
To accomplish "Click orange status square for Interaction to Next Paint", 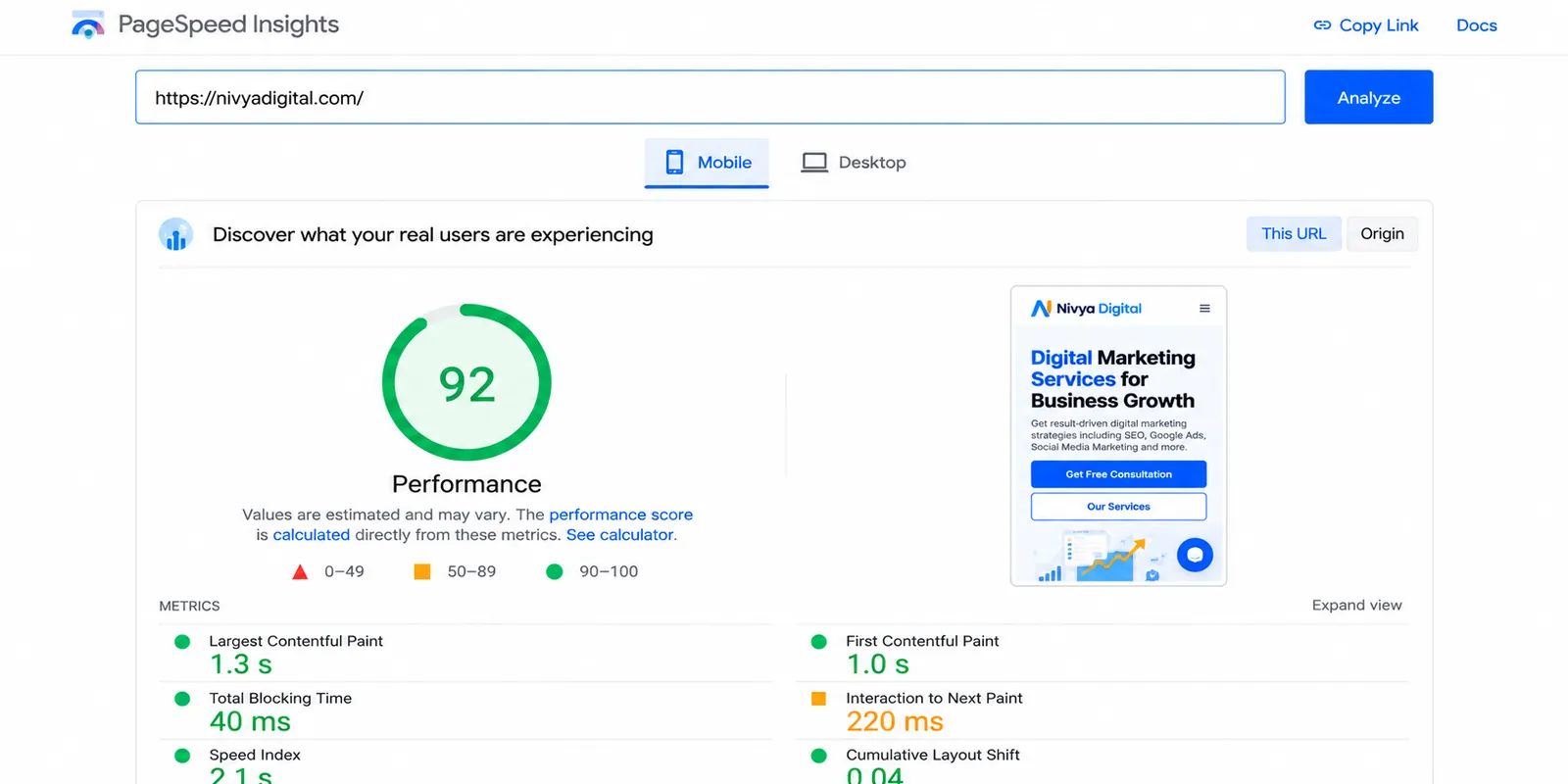I will [819, 699].
